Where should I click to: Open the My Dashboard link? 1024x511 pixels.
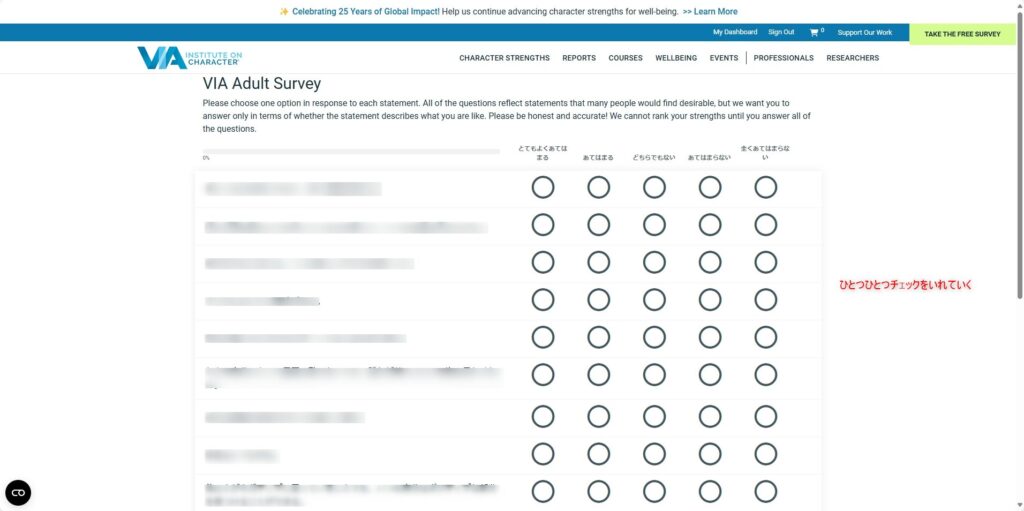click(735, 32)
